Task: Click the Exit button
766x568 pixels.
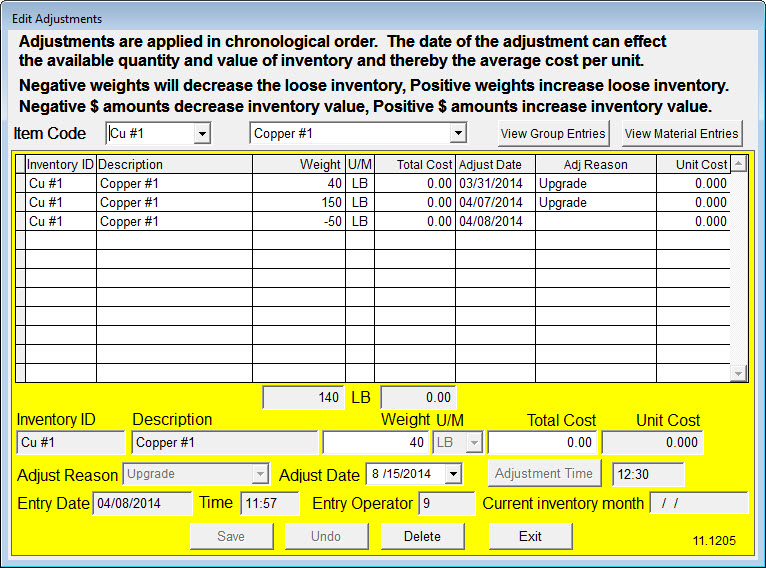Action: coord(530,536)
